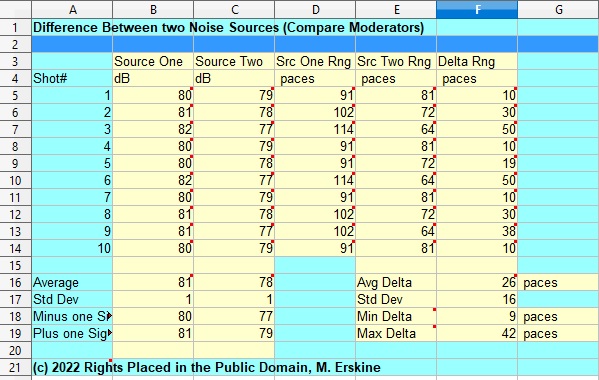Viewport: 599px width, 380px height.
Task: Click shot 2 Src Two Rng value 72
Action: click(x=396, y=112)
